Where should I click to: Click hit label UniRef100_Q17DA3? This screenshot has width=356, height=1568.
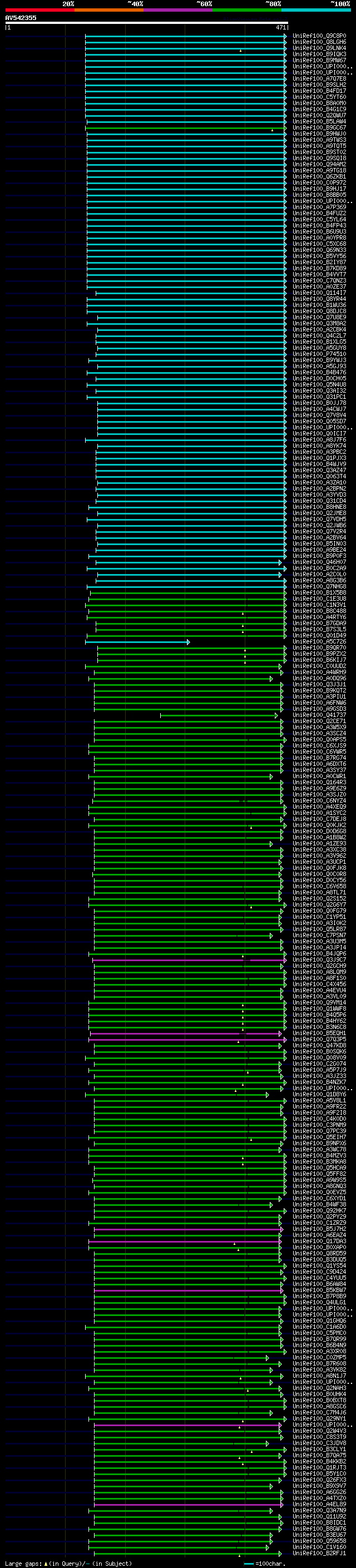319,1241
